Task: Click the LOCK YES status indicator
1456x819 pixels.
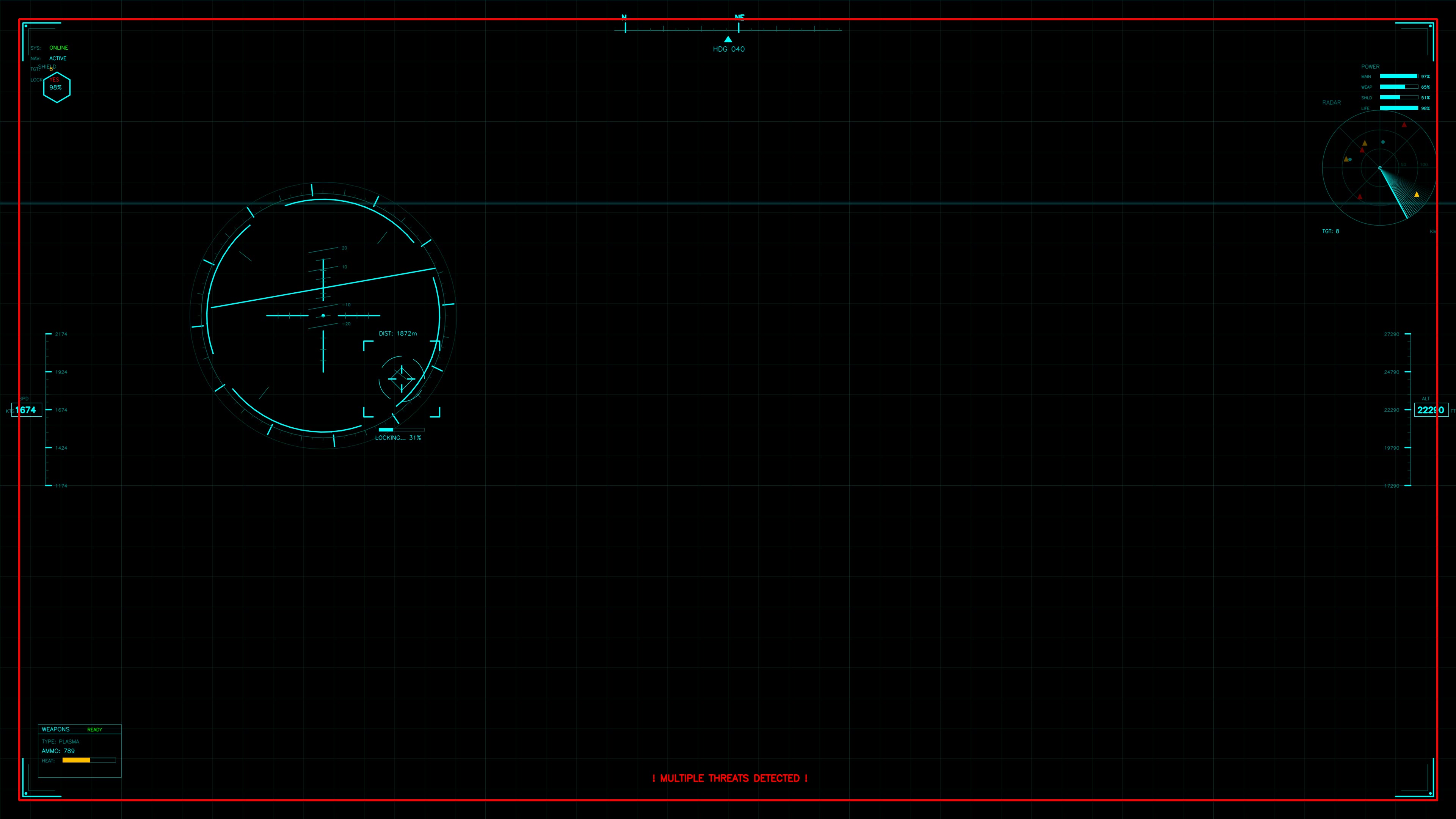Action: (x=54, y=80)
